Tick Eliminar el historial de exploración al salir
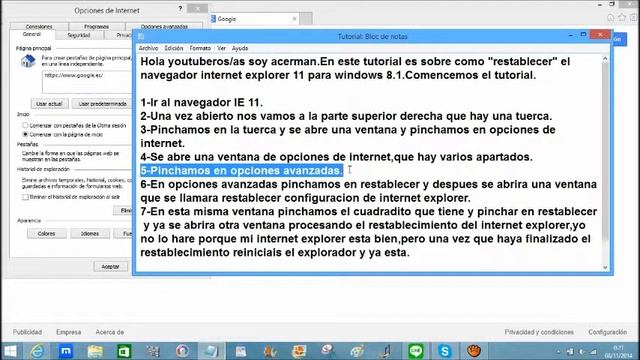Viewport: 640px width, 360px height. tap(25, 197)
